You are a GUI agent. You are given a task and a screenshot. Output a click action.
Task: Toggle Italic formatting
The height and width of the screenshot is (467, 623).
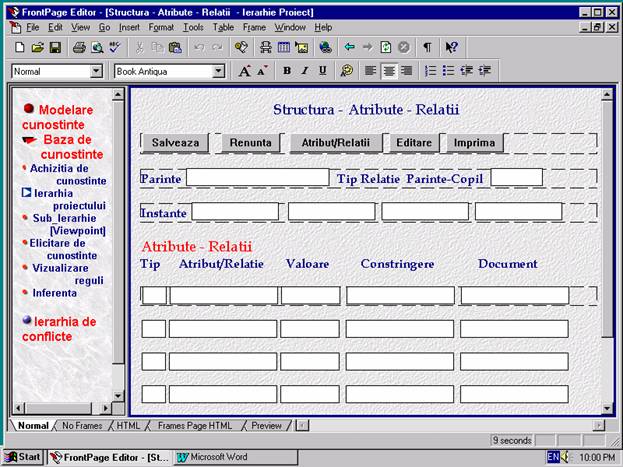click(305, 71)
